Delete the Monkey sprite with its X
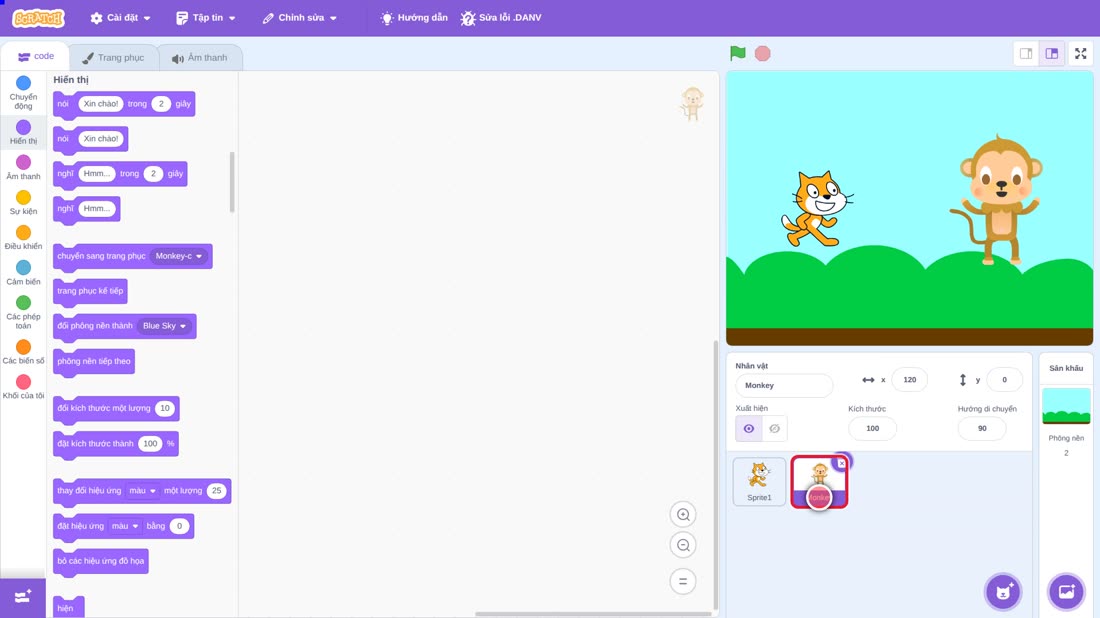The width and height of the screenshot is (1100, 618). click(842, 463)
